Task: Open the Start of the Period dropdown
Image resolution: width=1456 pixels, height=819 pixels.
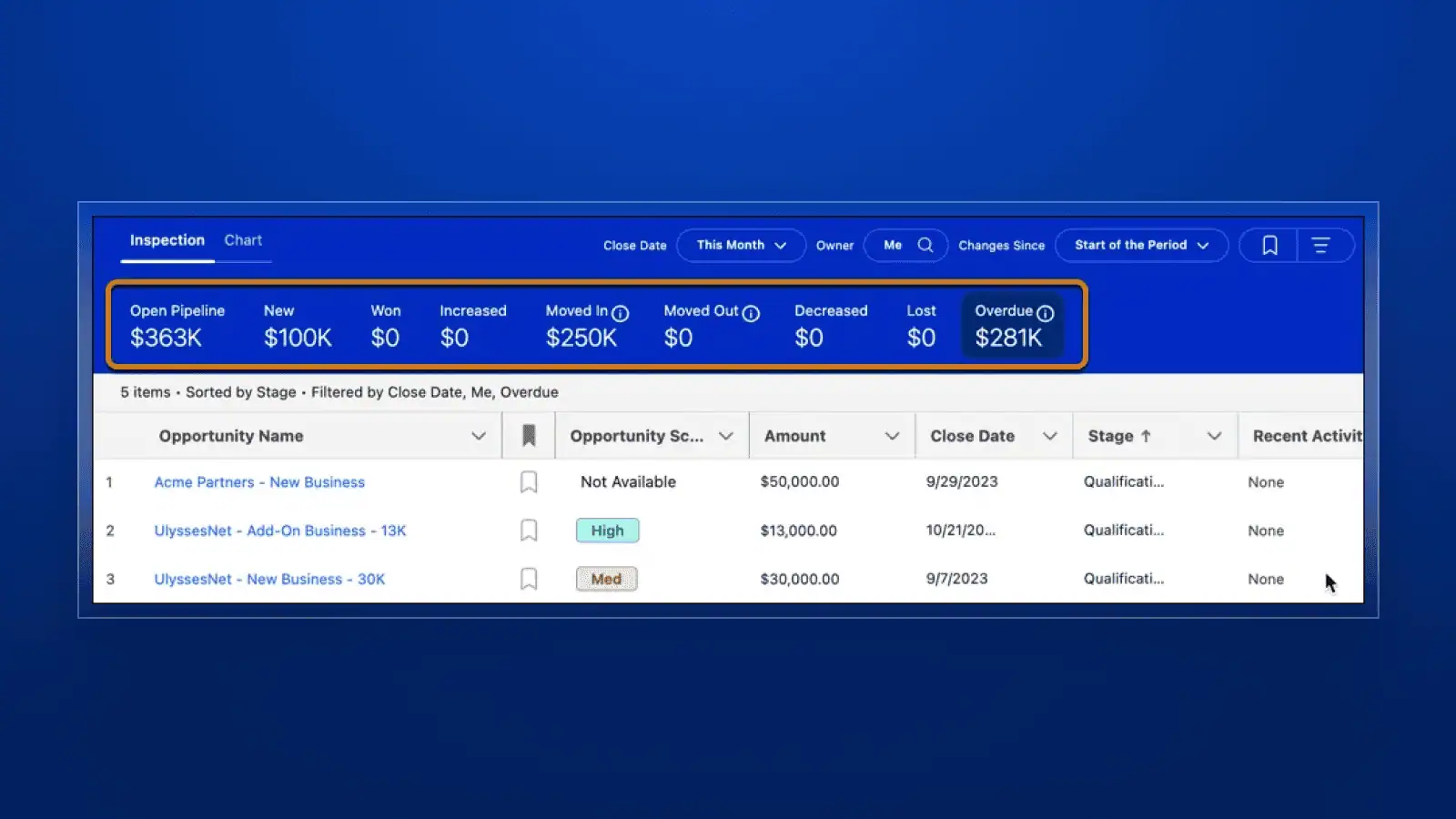Action: [x=1141, y=245]
